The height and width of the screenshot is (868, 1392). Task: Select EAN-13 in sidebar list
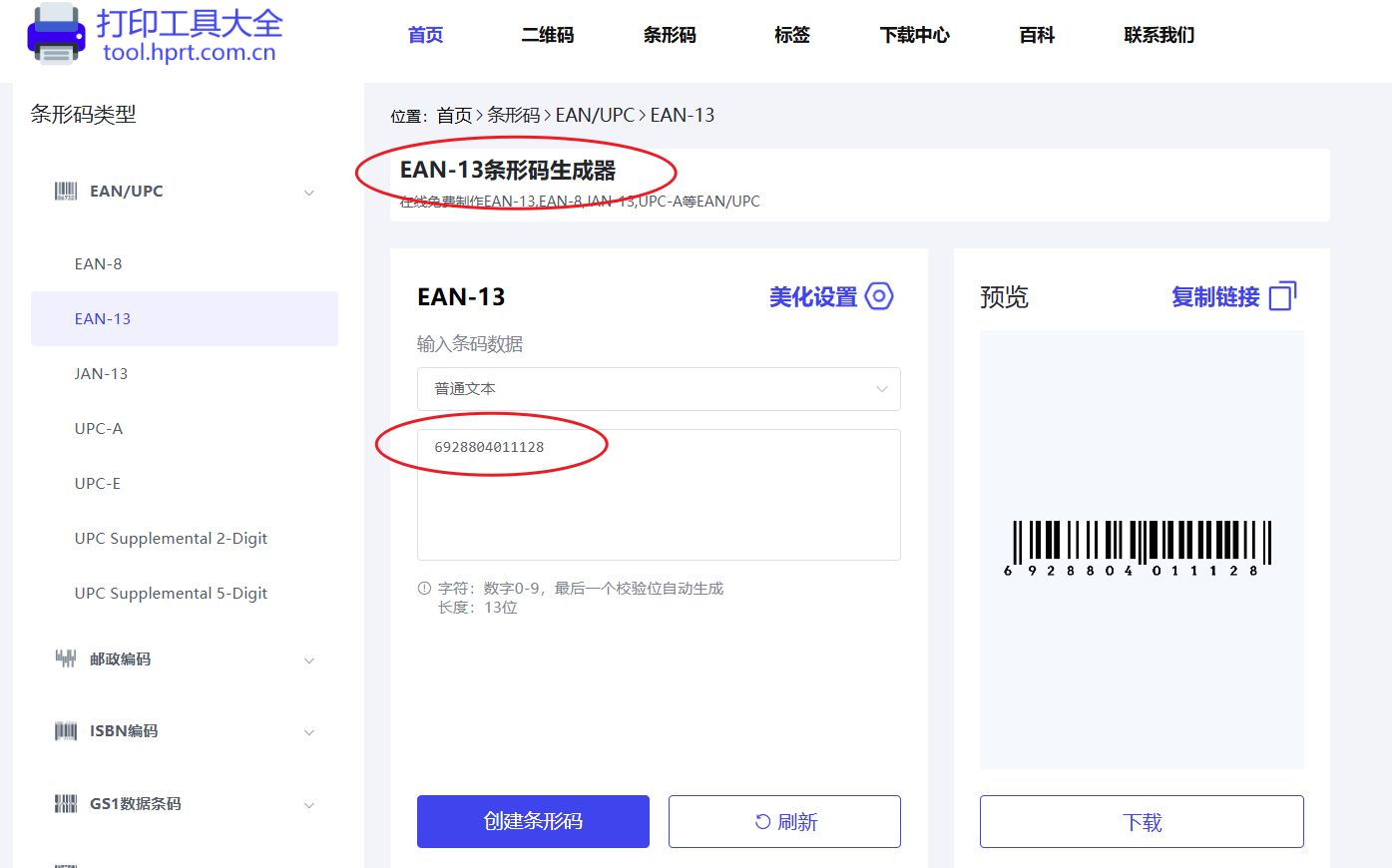click(185, 319)
